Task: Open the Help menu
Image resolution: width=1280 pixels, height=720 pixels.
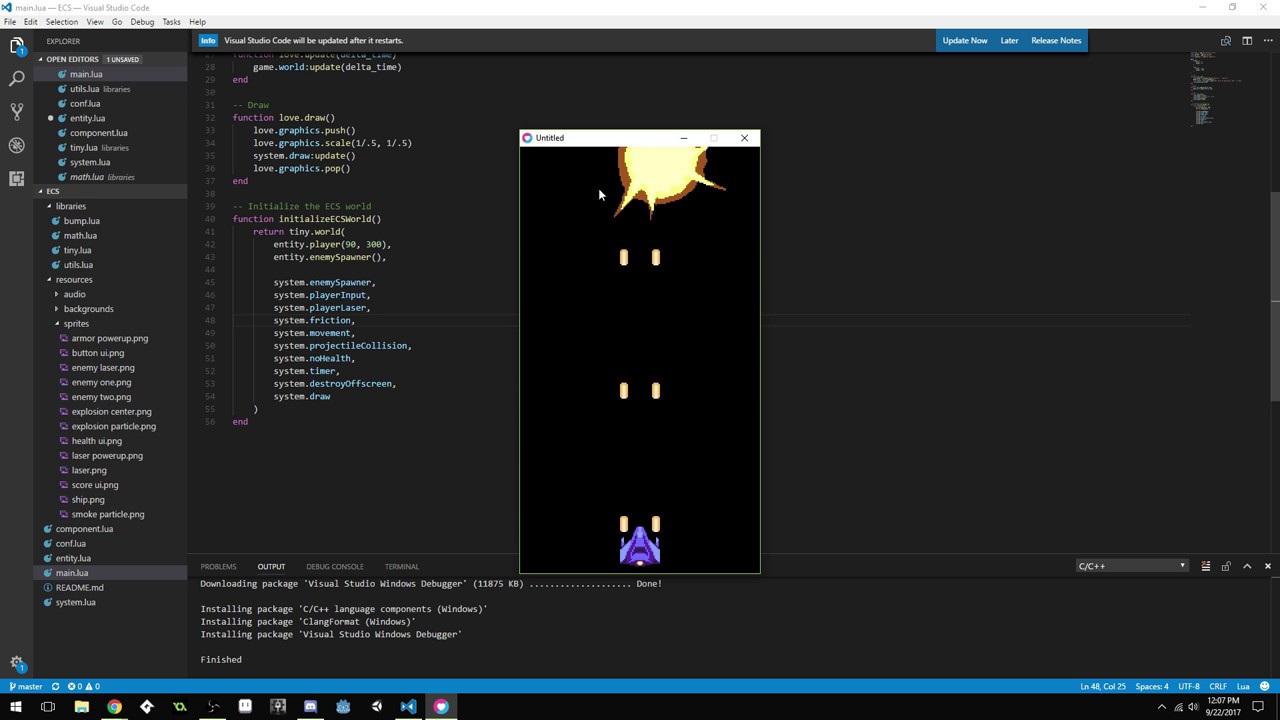Action: coord(197,22)
